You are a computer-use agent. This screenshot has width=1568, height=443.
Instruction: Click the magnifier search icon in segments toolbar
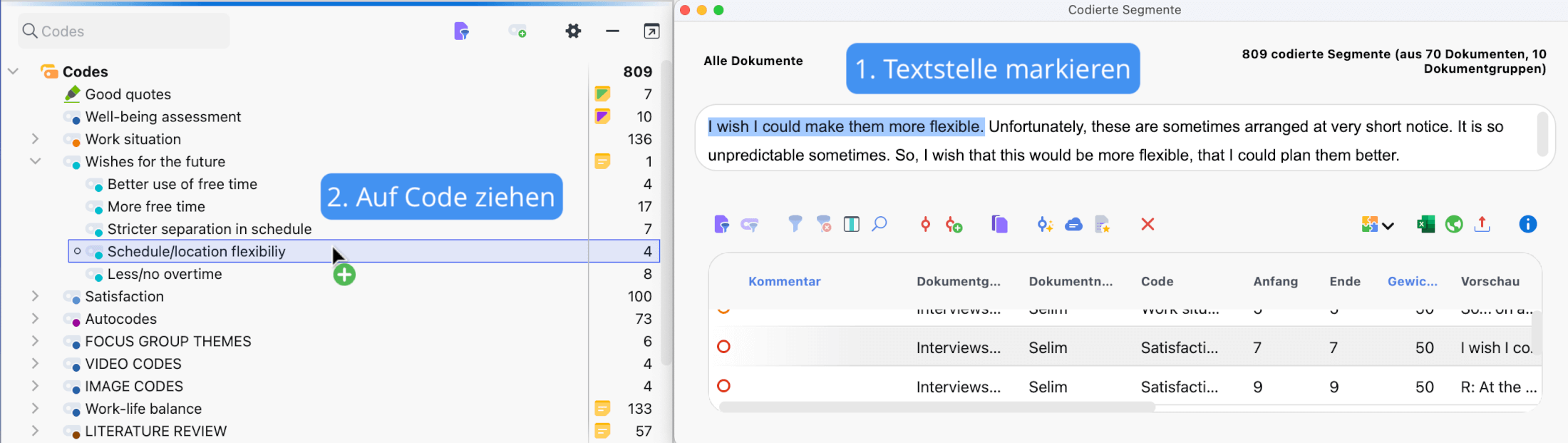click(880, 224)
